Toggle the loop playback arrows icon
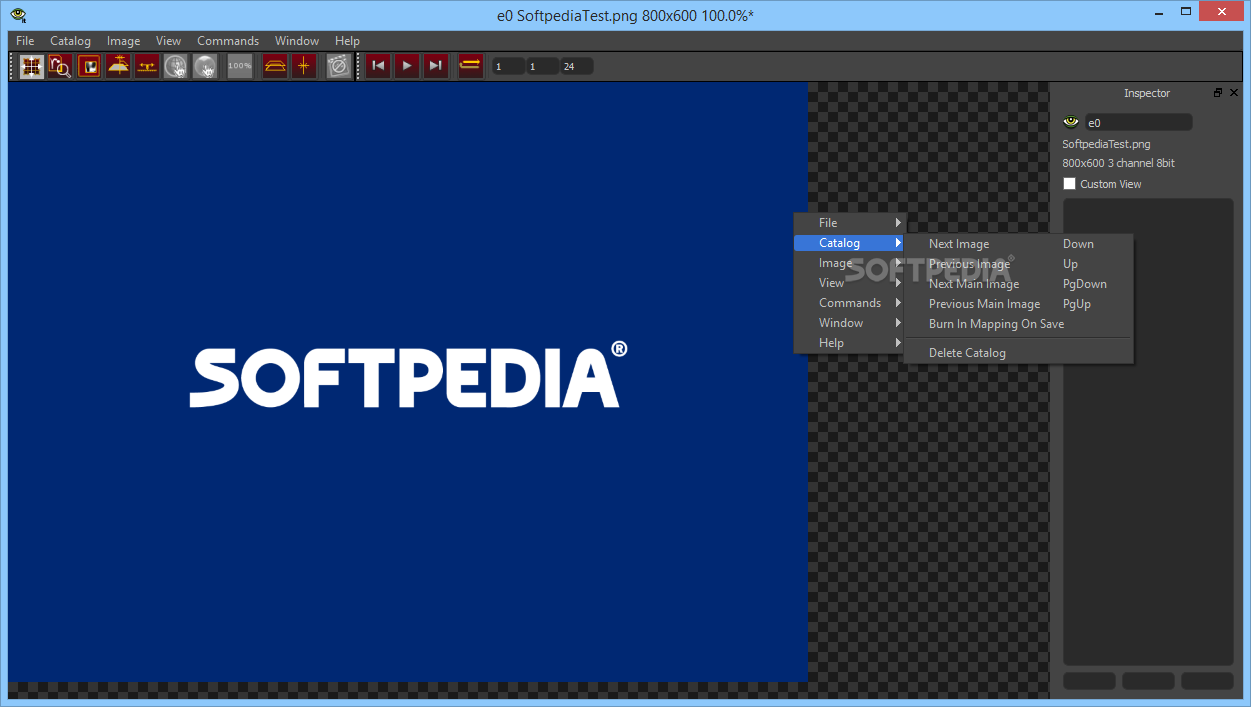The height and width of the screenshot is (707, 1251). click(470, 66)
